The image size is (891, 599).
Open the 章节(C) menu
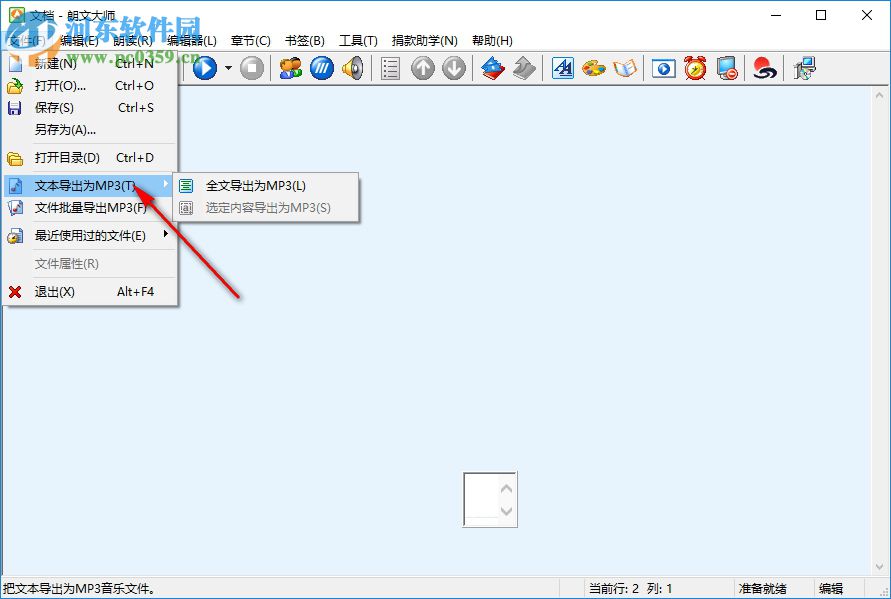pos(251,41)
